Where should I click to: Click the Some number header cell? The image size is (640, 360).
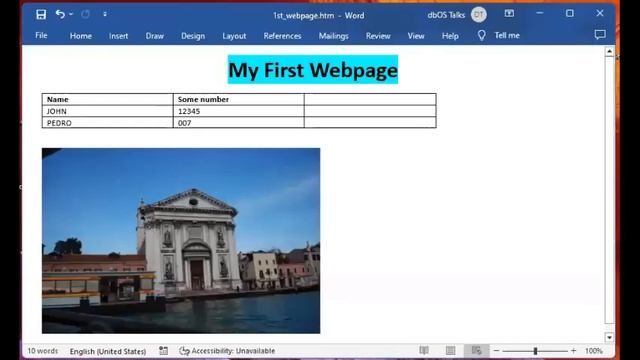[x=239, y=99]
